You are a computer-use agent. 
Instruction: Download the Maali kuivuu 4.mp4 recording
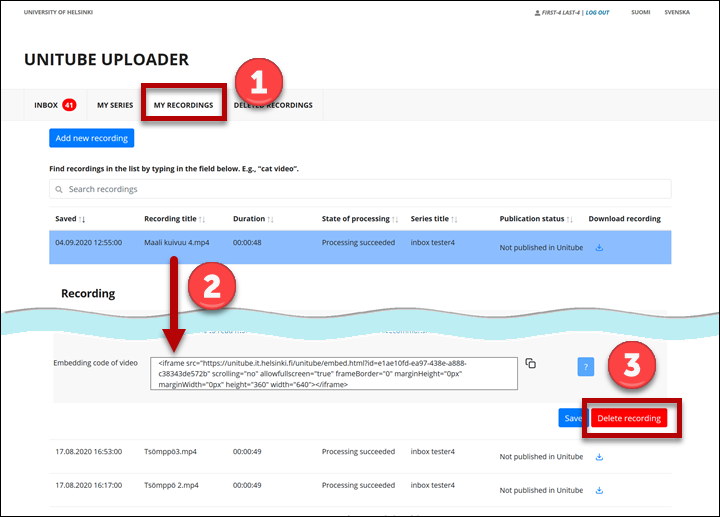[x=599, y=247]
